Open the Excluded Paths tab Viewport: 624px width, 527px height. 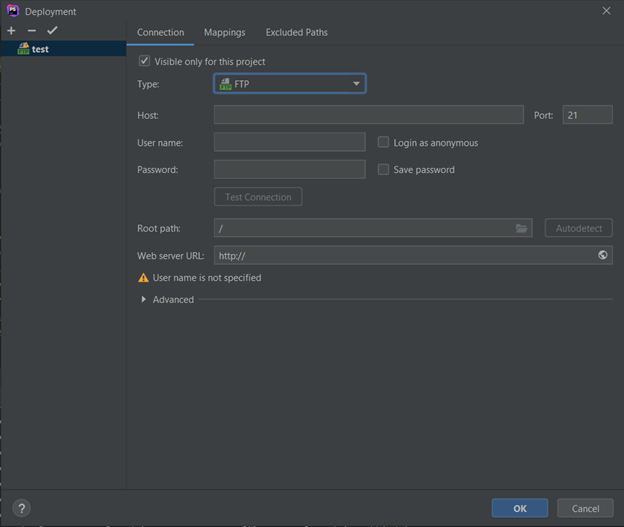click(296, 33)
